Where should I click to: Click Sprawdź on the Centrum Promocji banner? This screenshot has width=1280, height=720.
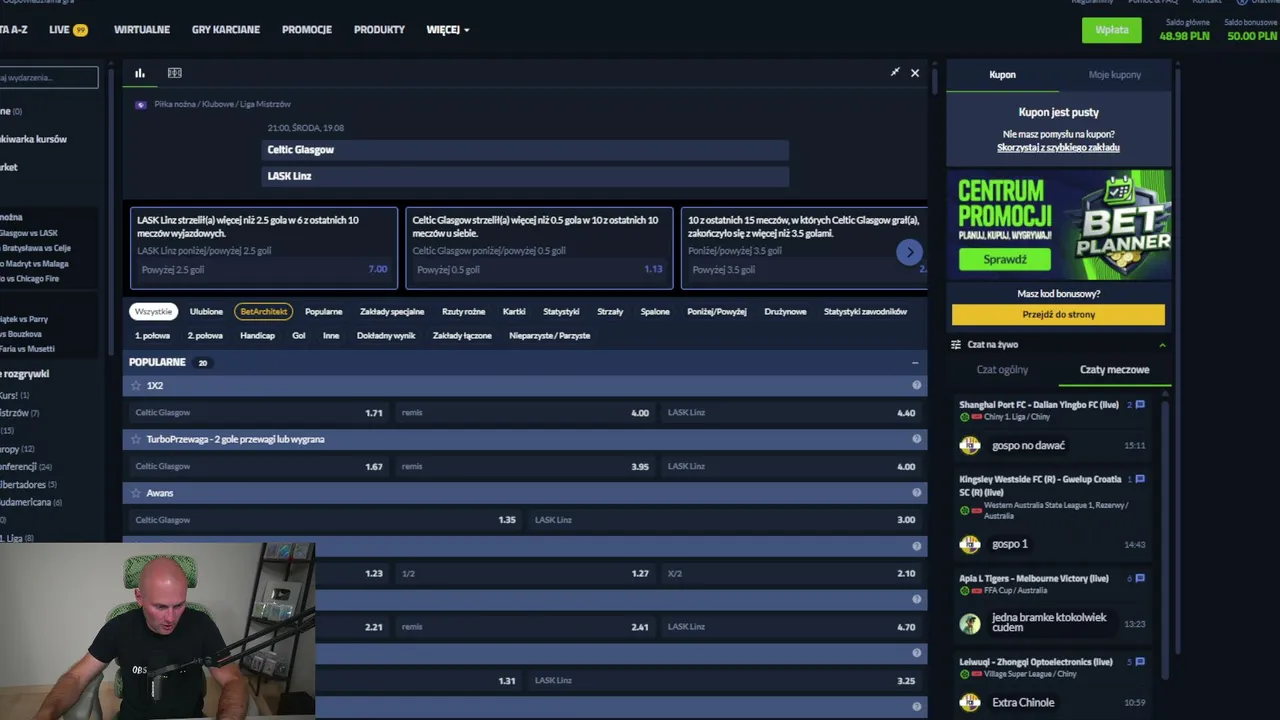(x=1005, y=260)
